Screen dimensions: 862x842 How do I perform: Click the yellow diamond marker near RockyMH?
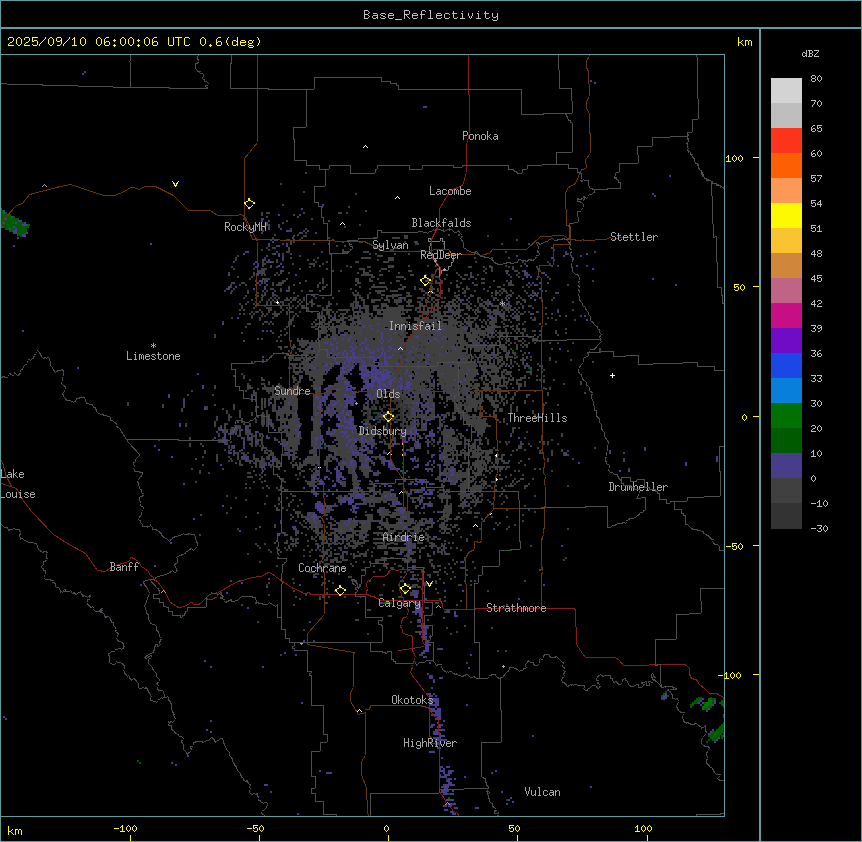pyautogui.click(x=249, y=204)
